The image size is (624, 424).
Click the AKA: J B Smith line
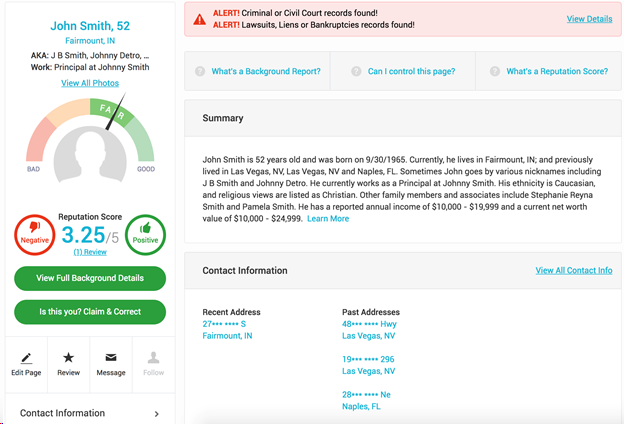[90, 55]
